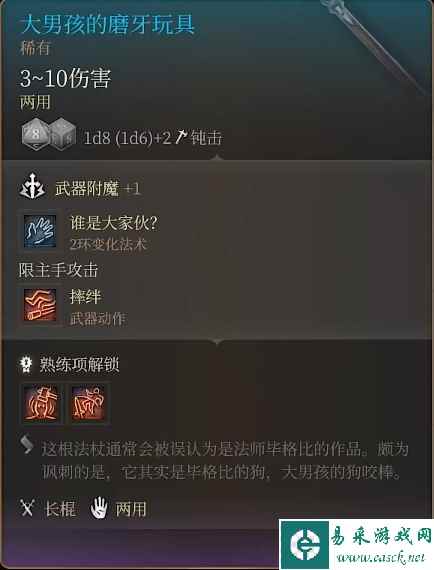Viewport: 434px width, 570px height.
Task: Click the 摔绊 weapon action name
Action: [85, 297]
